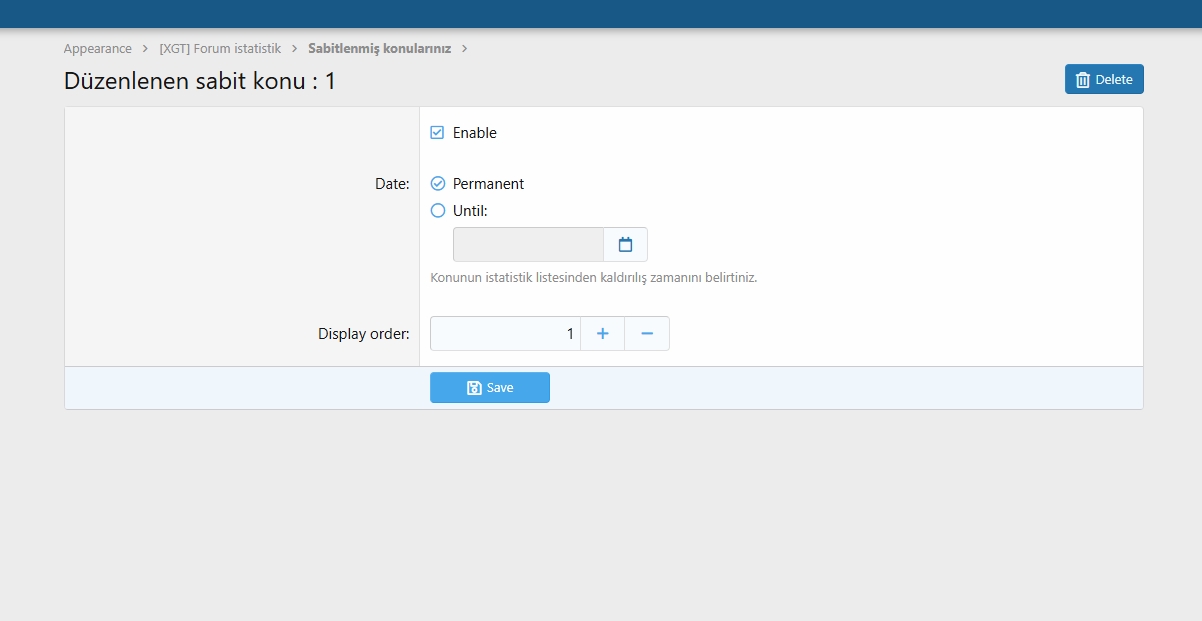Click the chevron after Appearance breadcrumb

click(145, 48)
